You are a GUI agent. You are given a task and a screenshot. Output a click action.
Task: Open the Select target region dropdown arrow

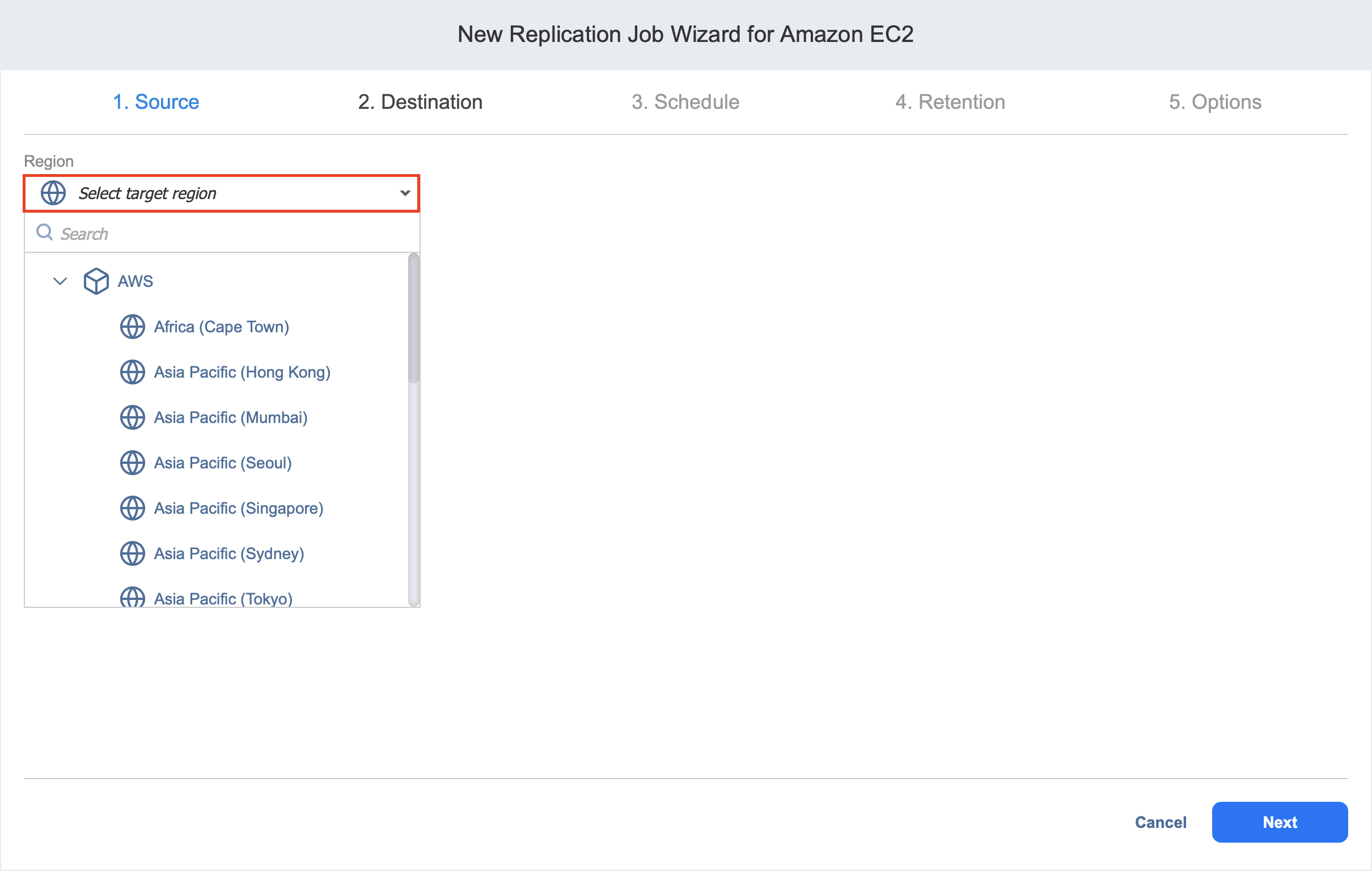[x=405, y=193]
